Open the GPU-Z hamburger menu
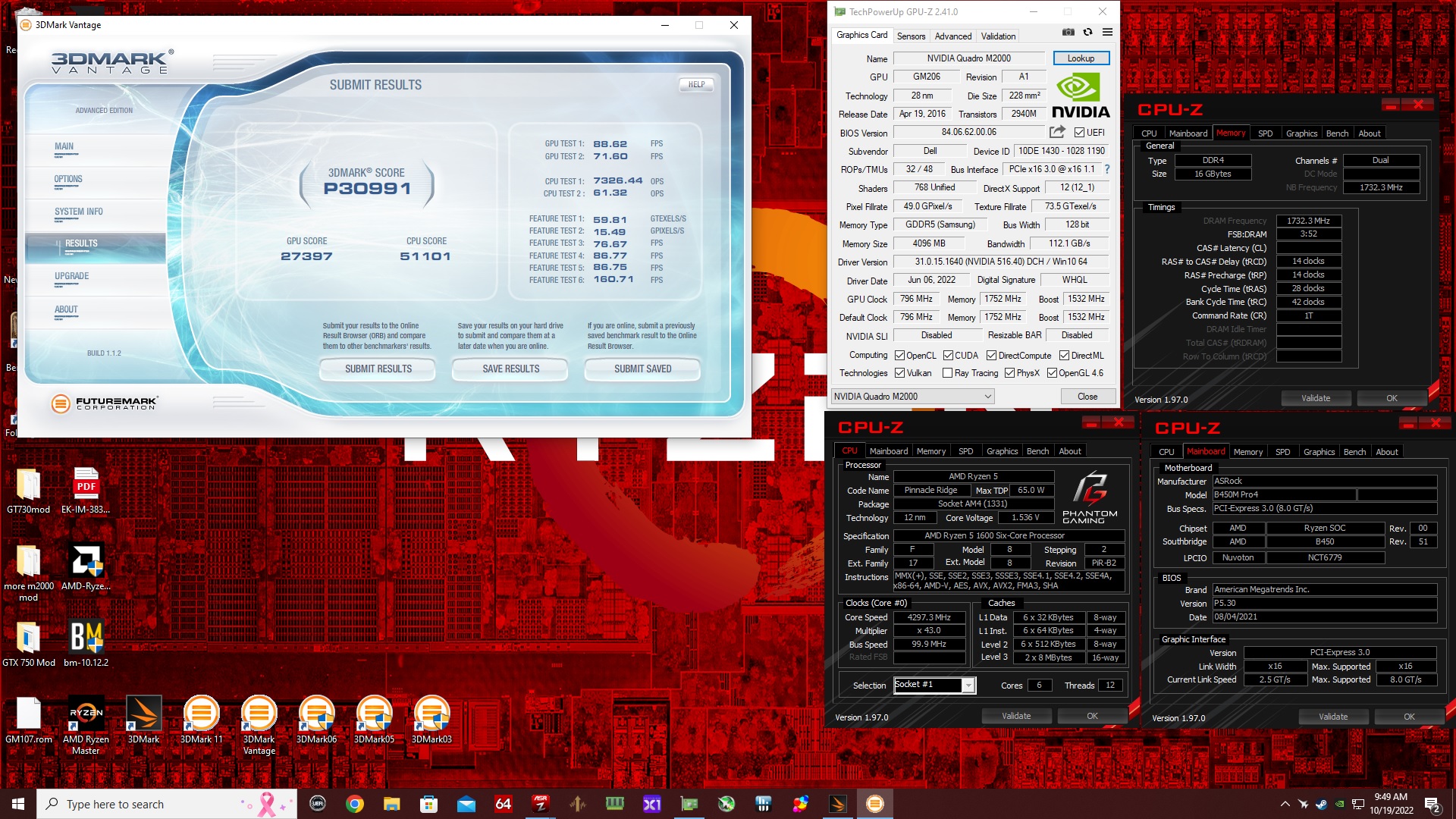The width and height of the screenshot is (1456, 819). 1107,32
